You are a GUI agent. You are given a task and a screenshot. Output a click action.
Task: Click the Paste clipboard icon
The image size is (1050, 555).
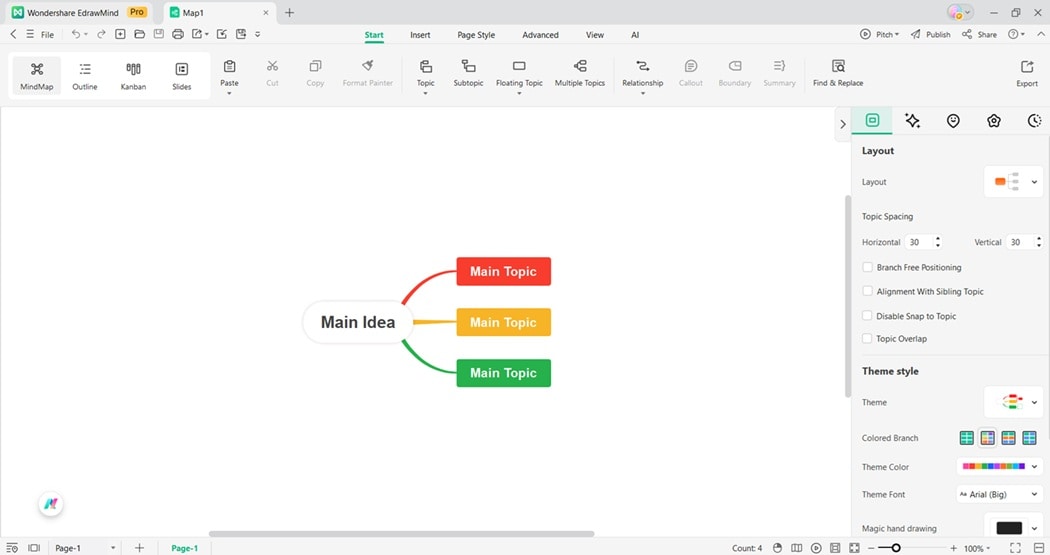pyautogui.click(x=230, y=67)
